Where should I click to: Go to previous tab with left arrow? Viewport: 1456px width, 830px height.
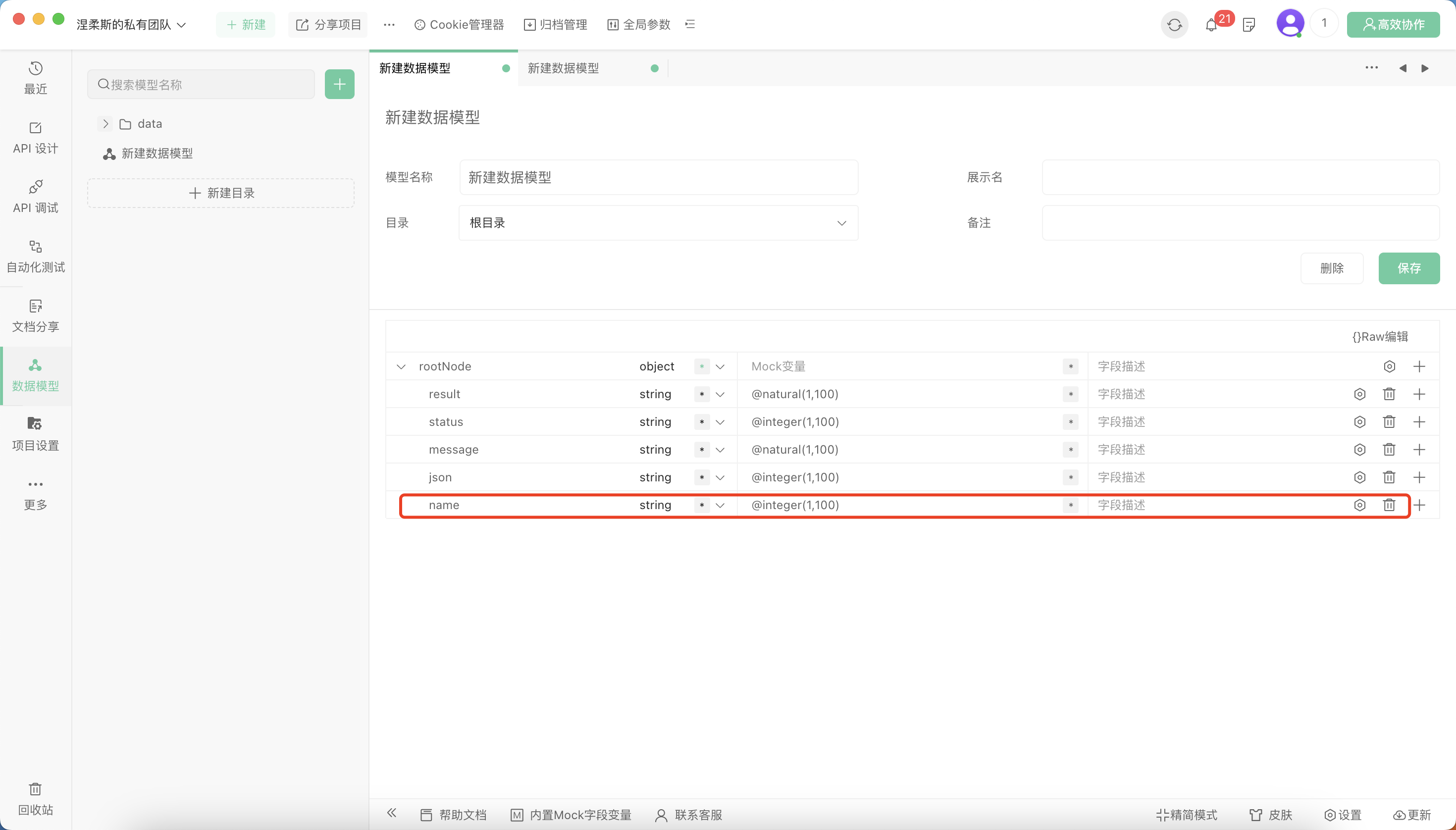[x=1403, y=68]
